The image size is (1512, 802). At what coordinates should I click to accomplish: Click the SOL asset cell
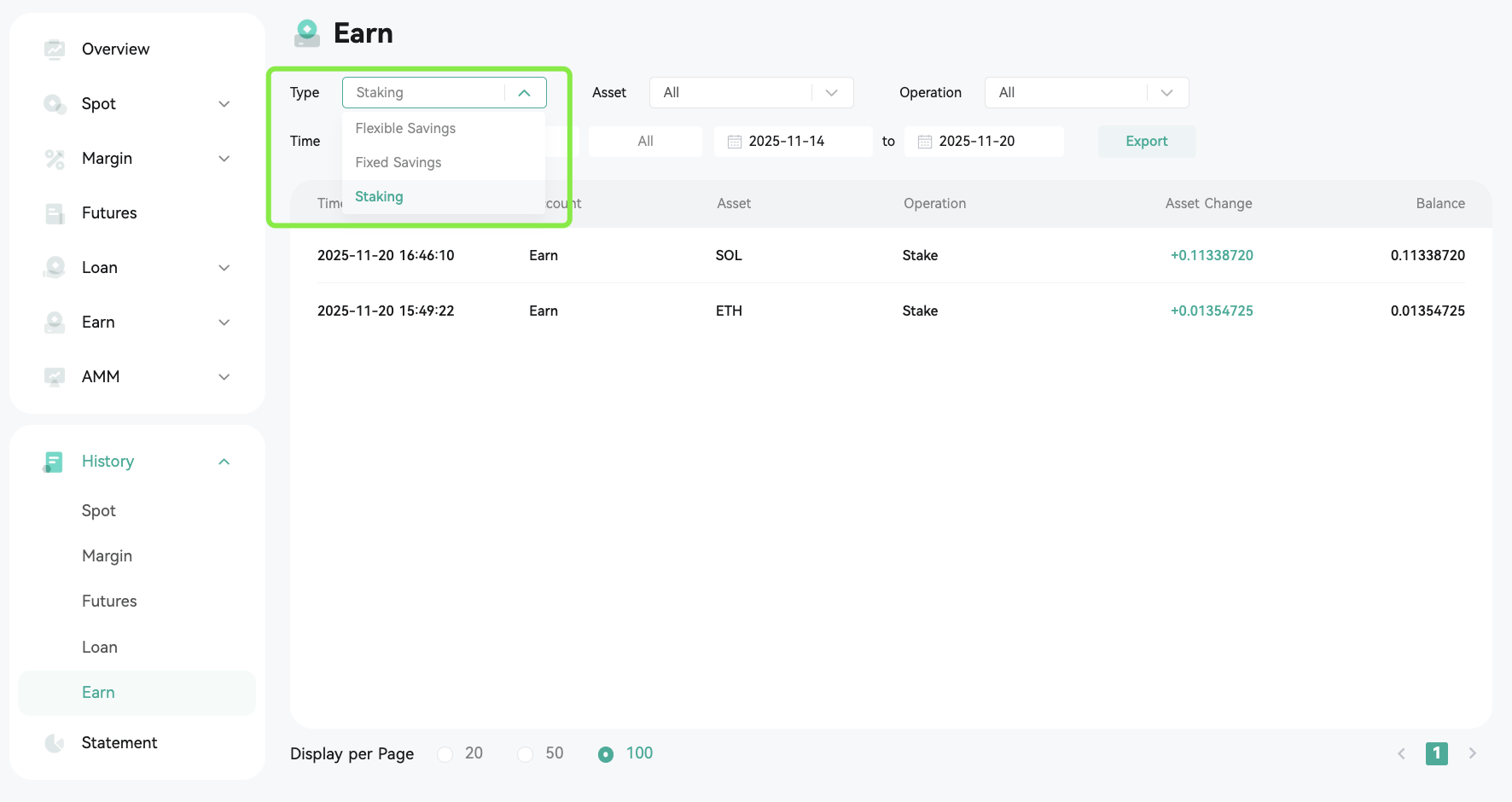(729, 256)
